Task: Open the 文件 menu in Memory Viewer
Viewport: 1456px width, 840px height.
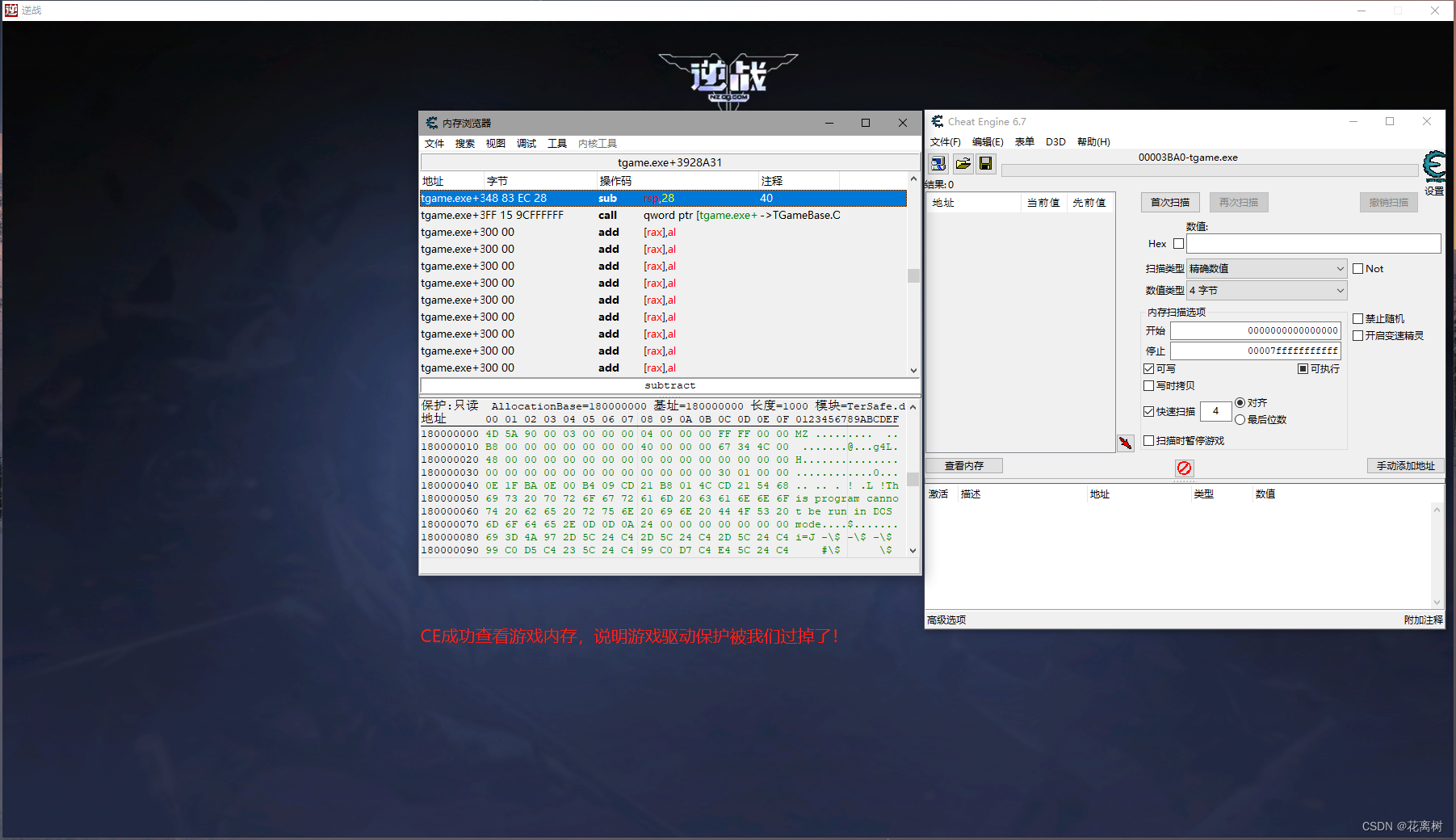Action: [434, 144]
